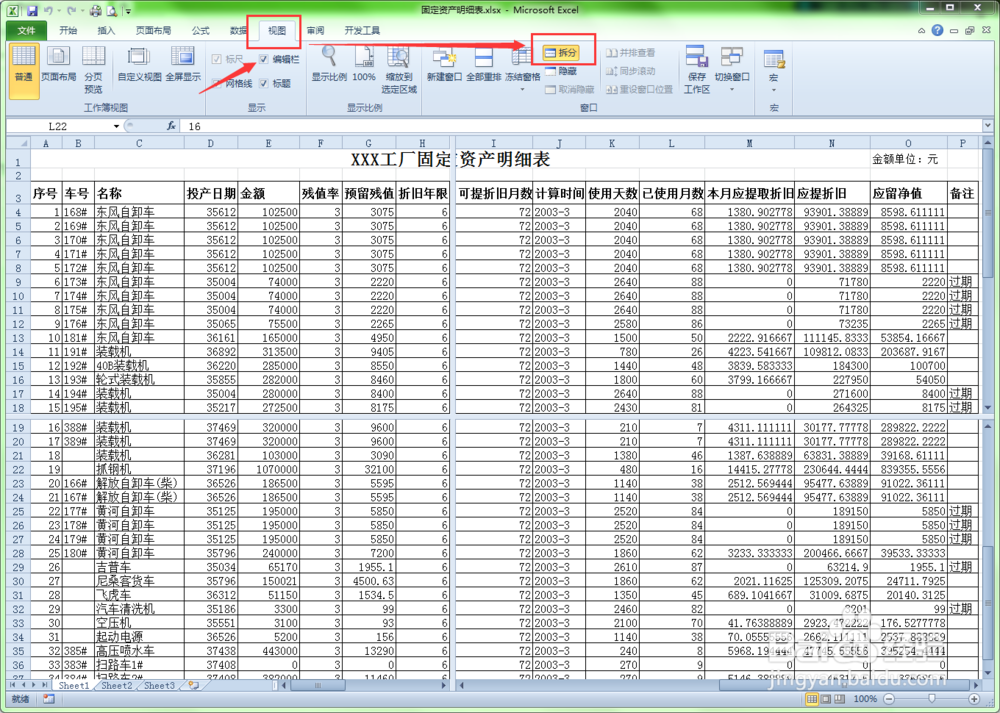Switch to the Sheet2 tab

tap(116, 686)
